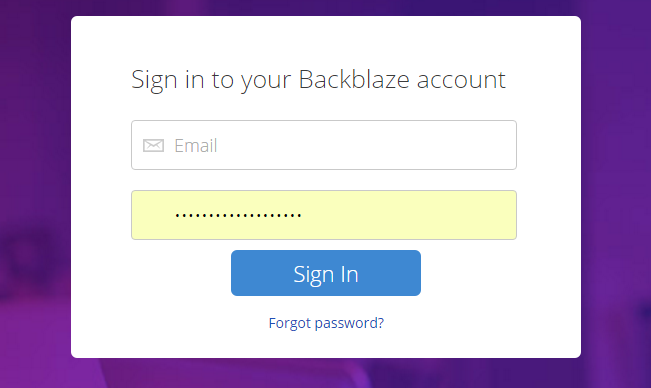Image resolution: width=651 pixels, height=388 pixels.
Task: Click the blue Sign In button
Action: [326, 273]
